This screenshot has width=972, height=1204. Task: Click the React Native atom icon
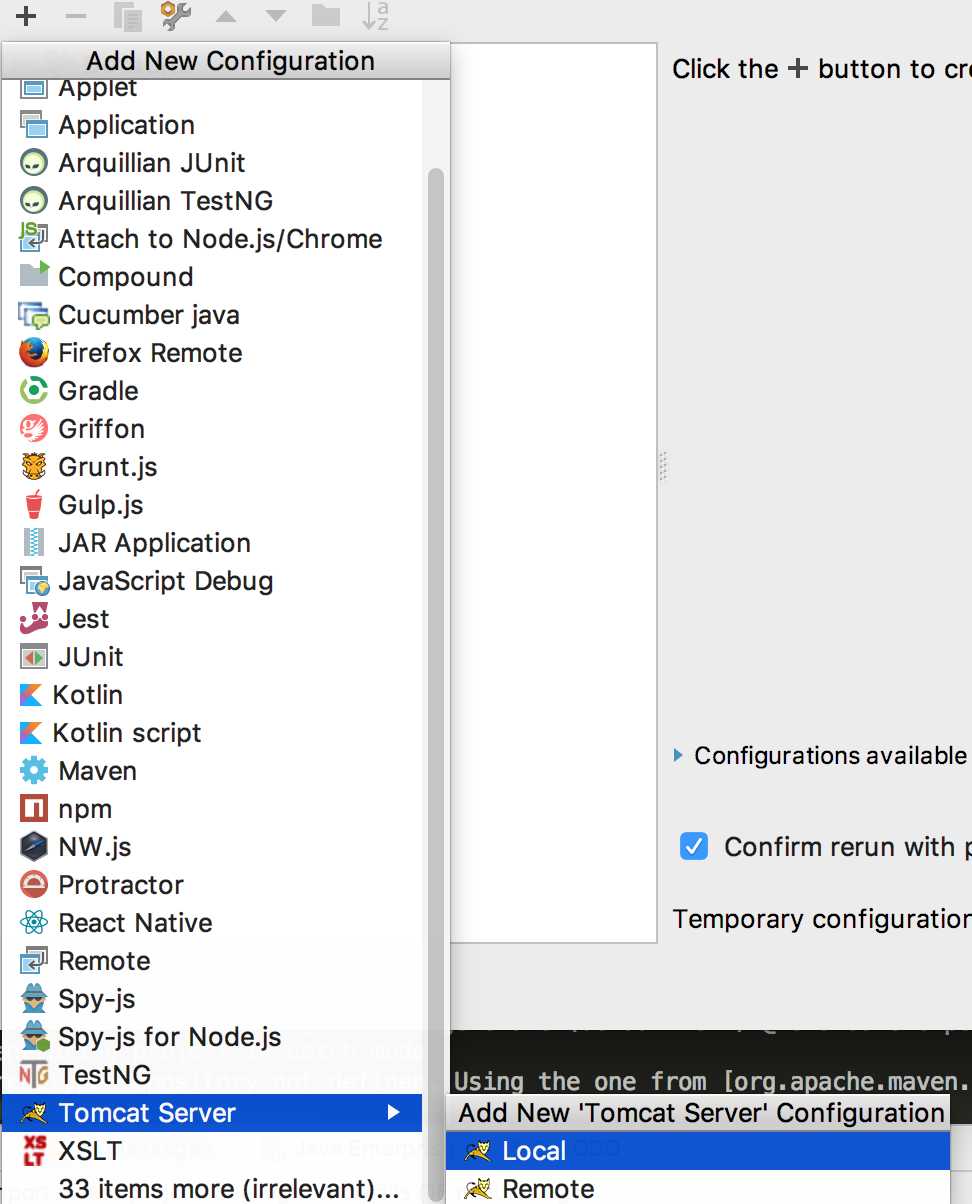point(34,923)
